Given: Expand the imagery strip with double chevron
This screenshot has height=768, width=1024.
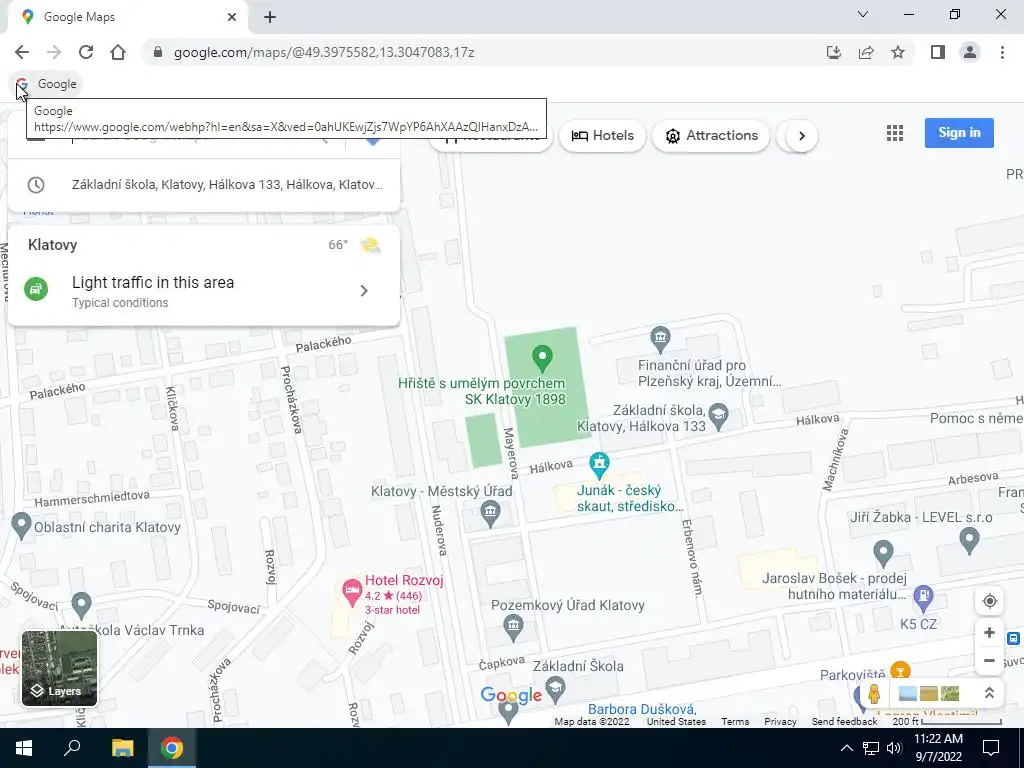Looking at the screenshot, I should click(989, 694).
